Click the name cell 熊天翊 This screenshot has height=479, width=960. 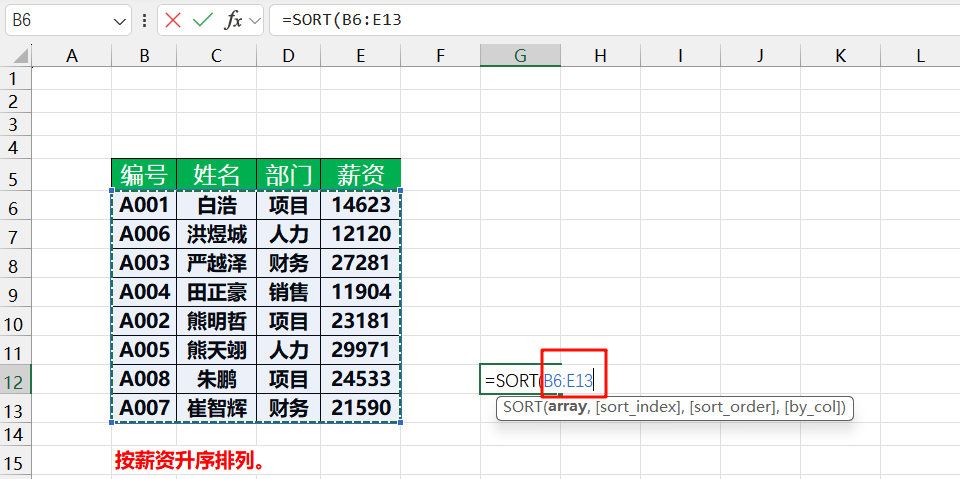point(216,350)
